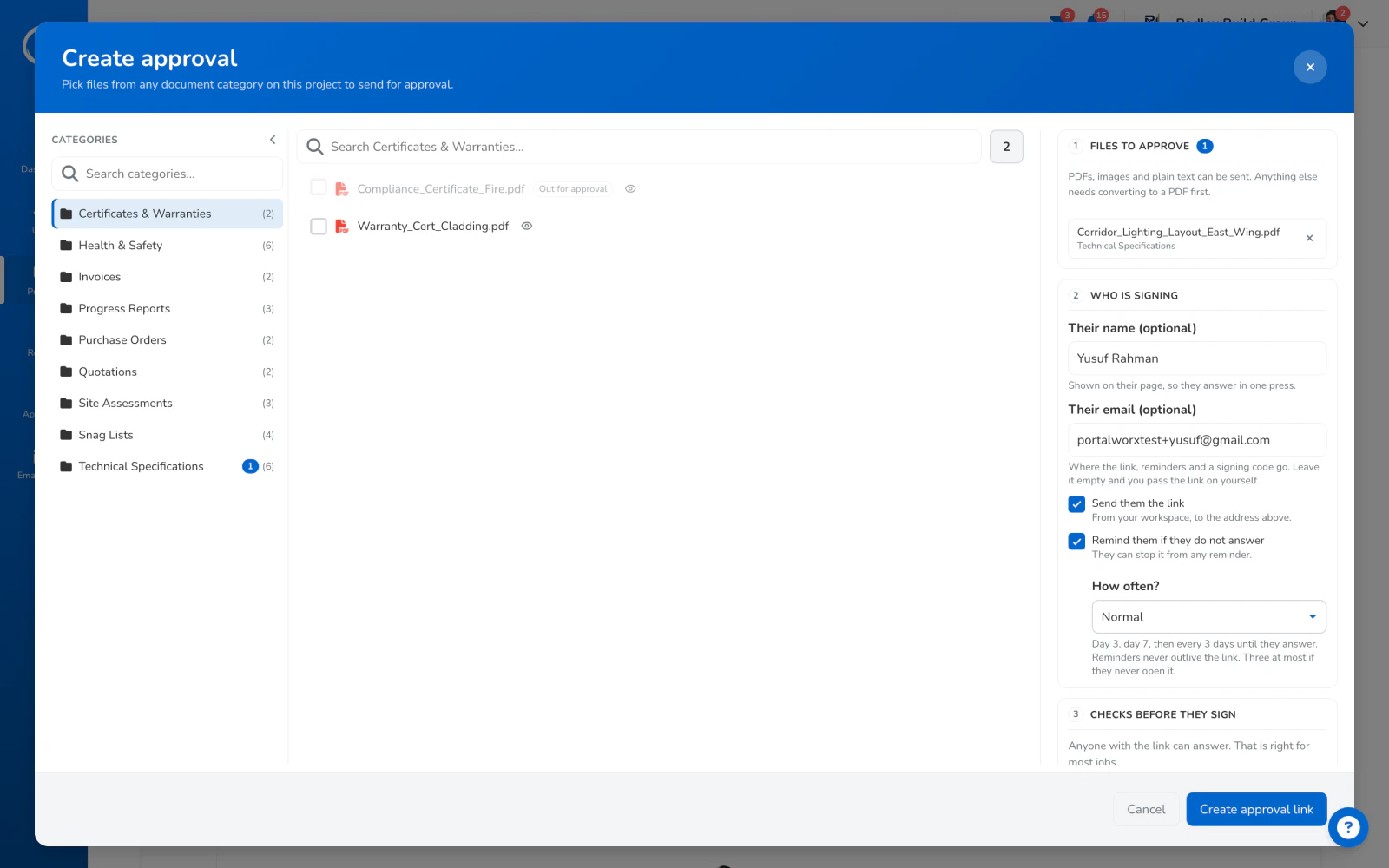Click the file count button showing 2
The height and width of the screenshot is (868, 1389).
pos(1006,147)
